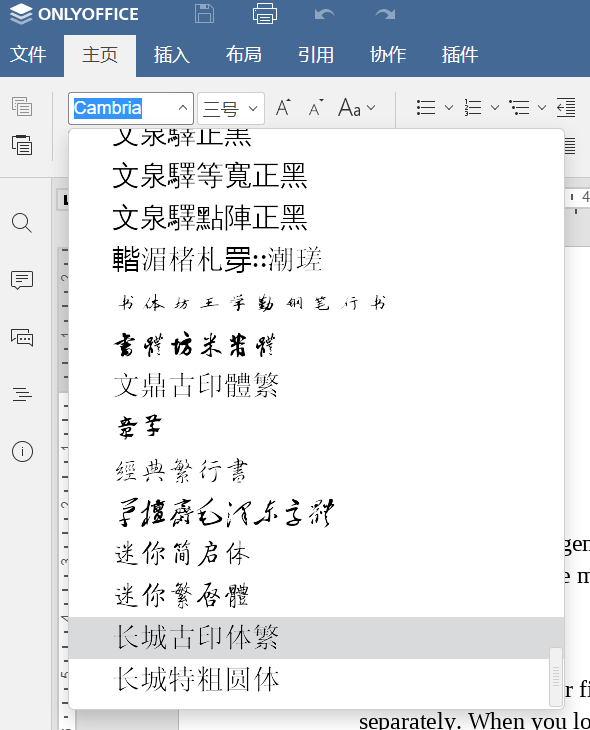The height and width of the screenshot is (730, 590).
Task: Click the Print icon
Action: (x=264, y=14)
